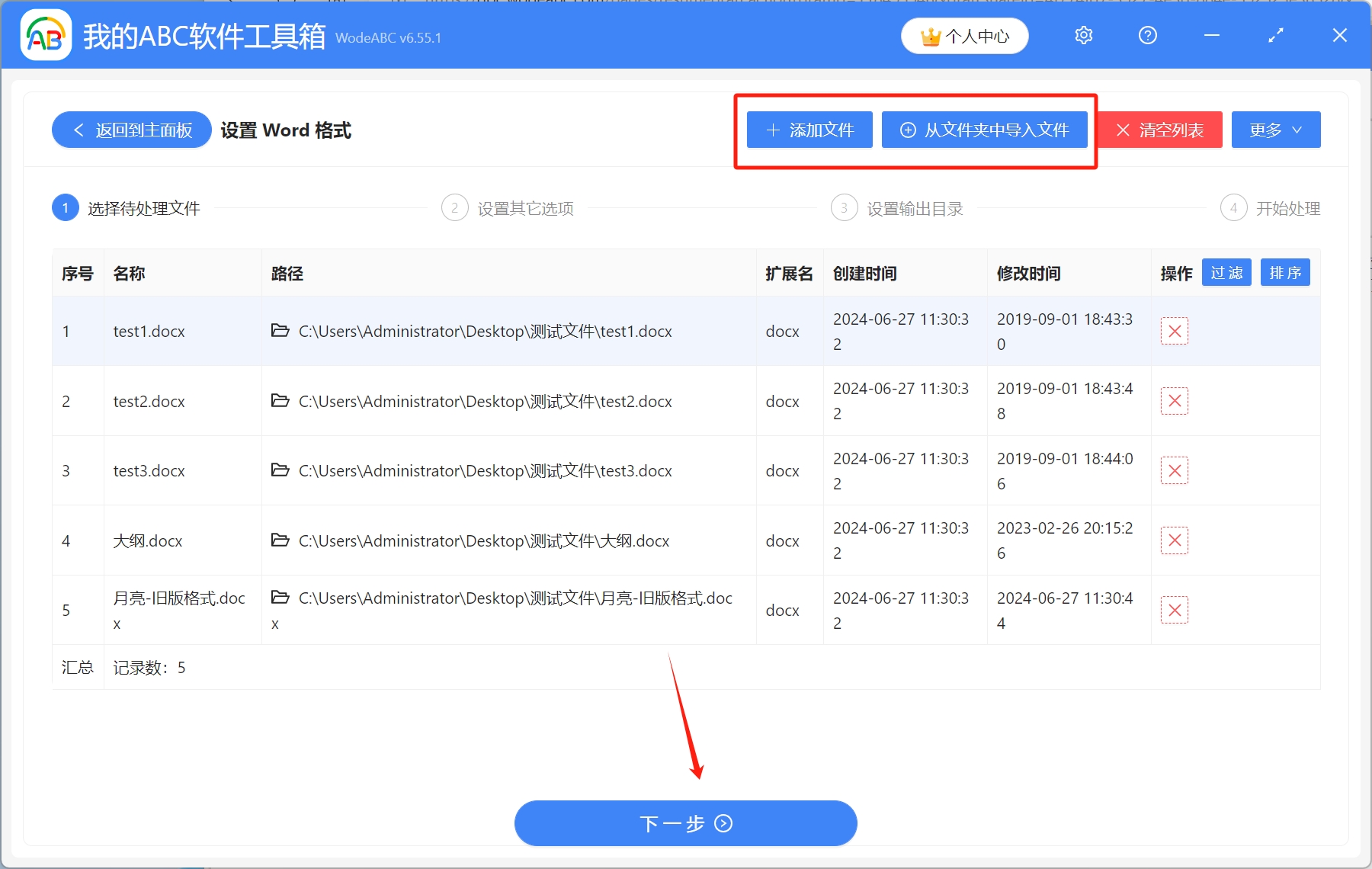Screen dimensions: 1372x869
Task: Remove test3.docx with its delete icon
Action: (x=1175, y=470)
